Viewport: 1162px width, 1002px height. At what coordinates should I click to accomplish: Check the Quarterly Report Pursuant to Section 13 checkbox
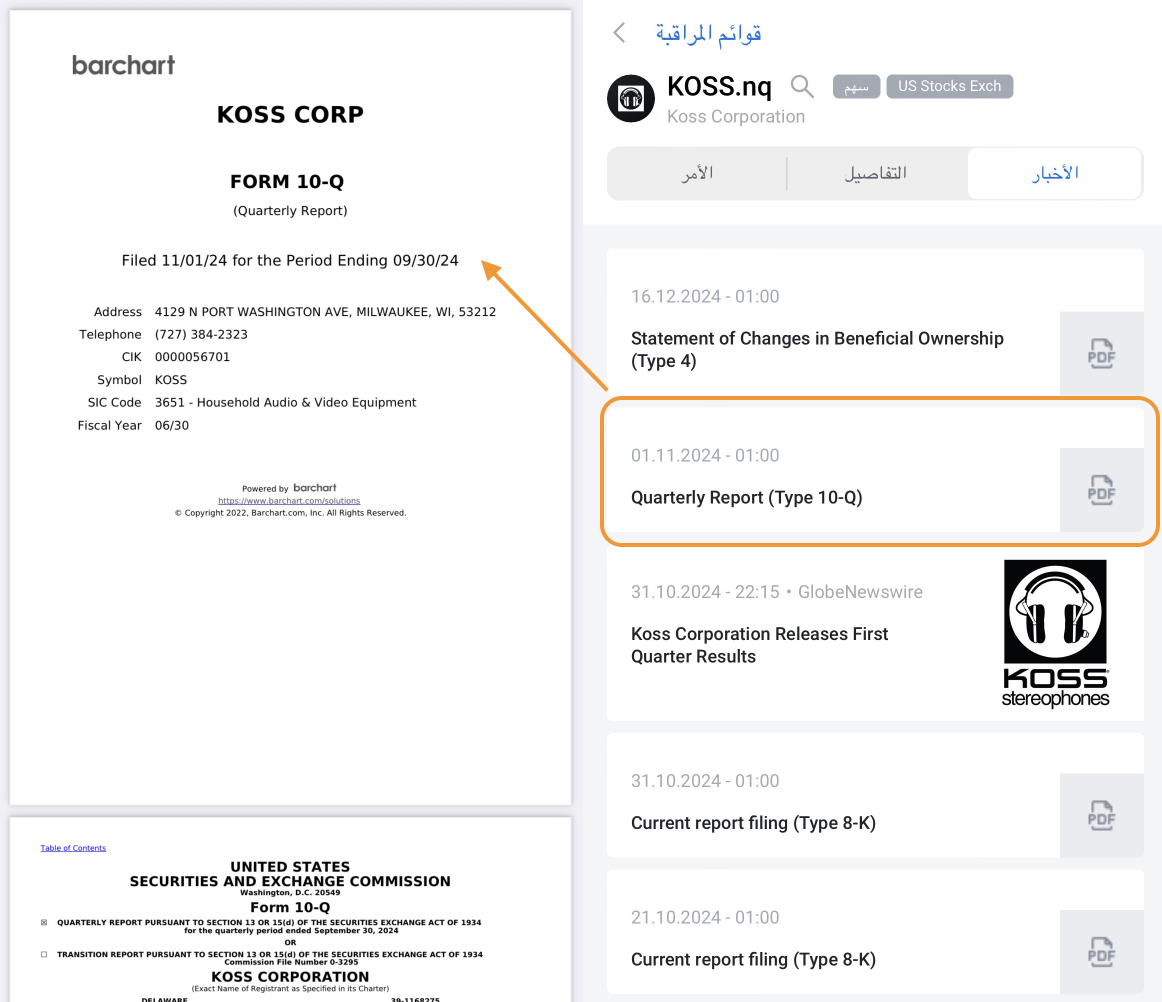click(x=44, y=923)
